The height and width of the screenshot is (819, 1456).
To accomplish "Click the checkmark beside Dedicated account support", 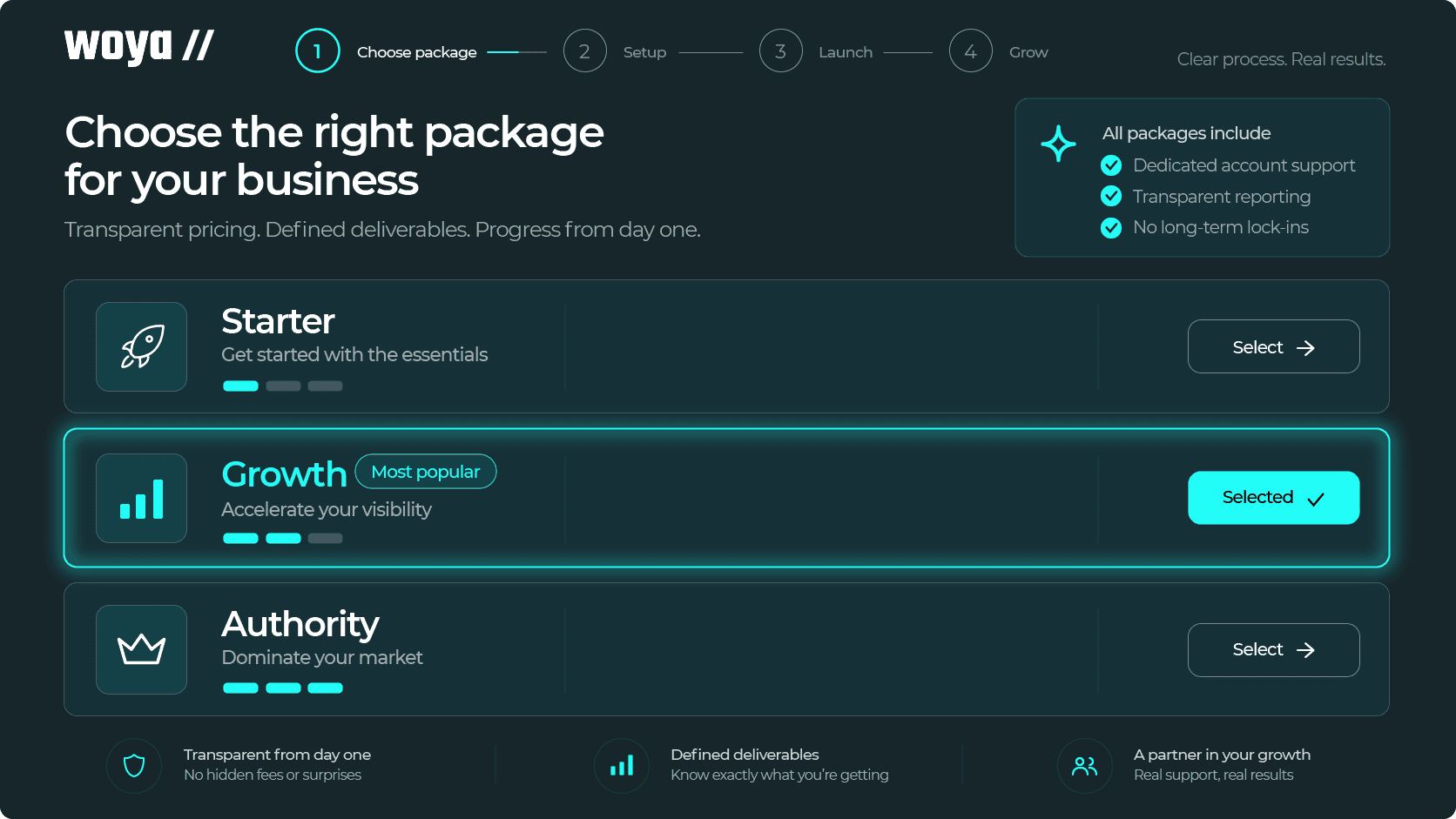I will pyautogui.click(x=1111, y=165).
